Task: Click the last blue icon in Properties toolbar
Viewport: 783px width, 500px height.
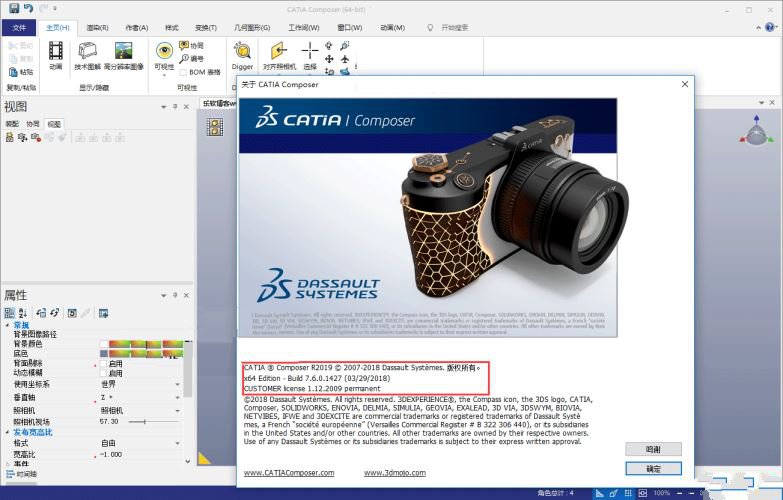Action: pos(103,313)
